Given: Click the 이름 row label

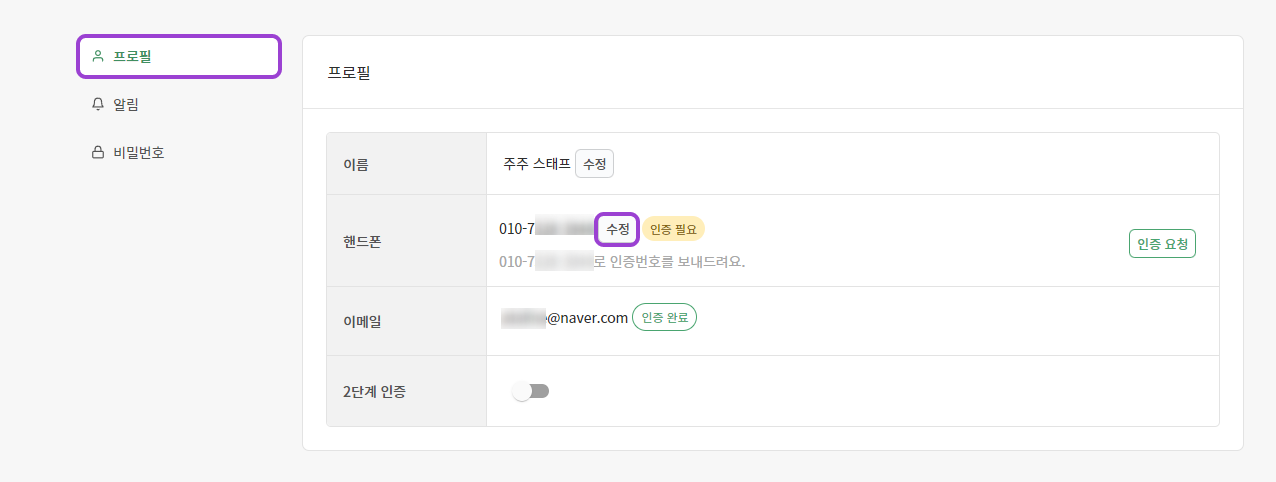Looking at the screenshot, I should tap(356, 164).
